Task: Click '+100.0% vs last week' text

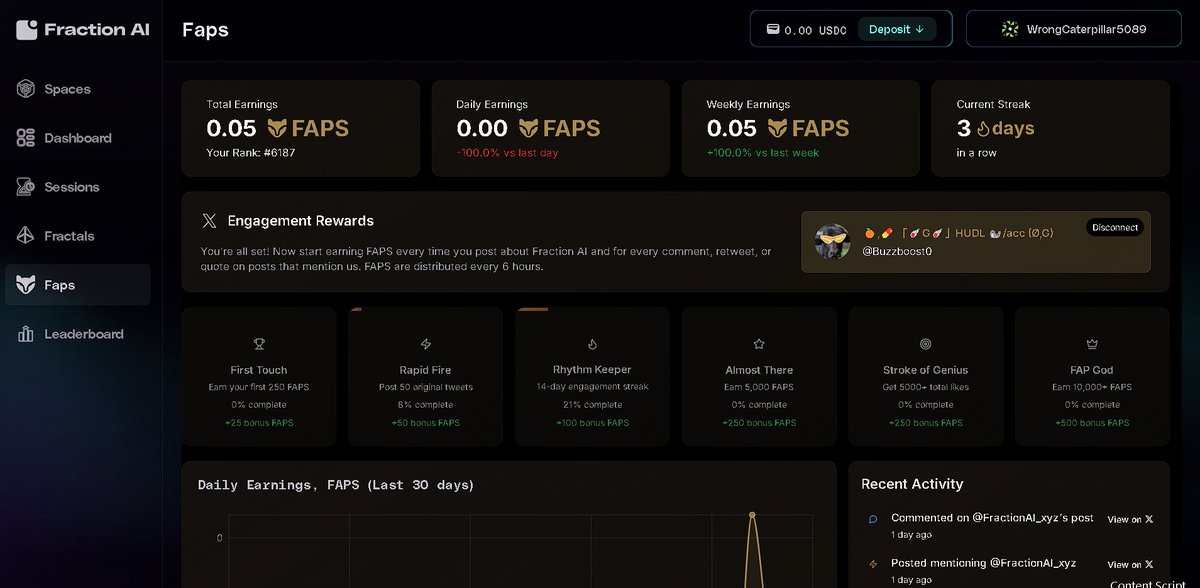Action: coord(762,153)
